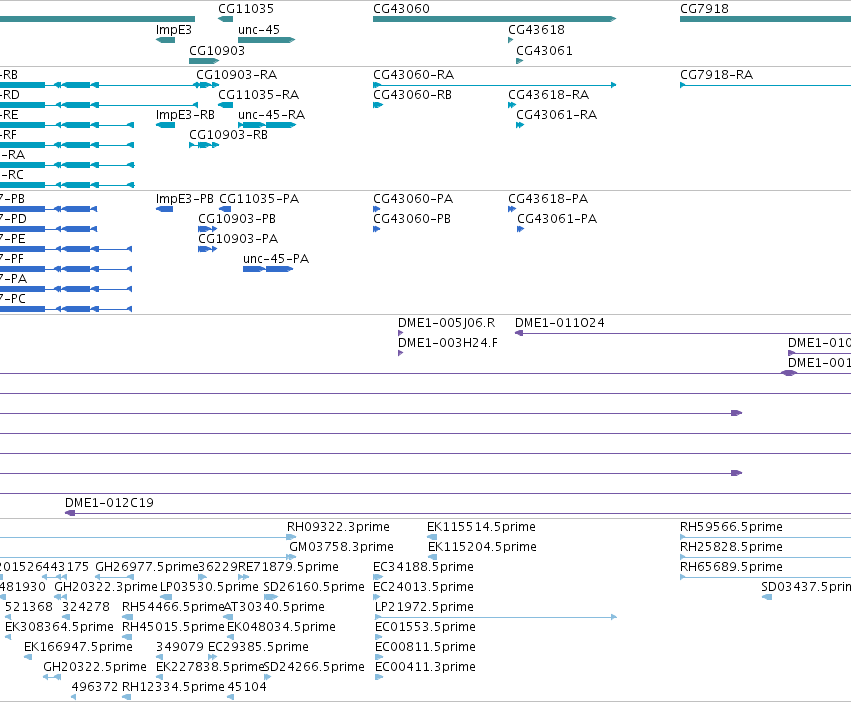Select the CG10903-RB transcript label

click(x=228, y=135)
